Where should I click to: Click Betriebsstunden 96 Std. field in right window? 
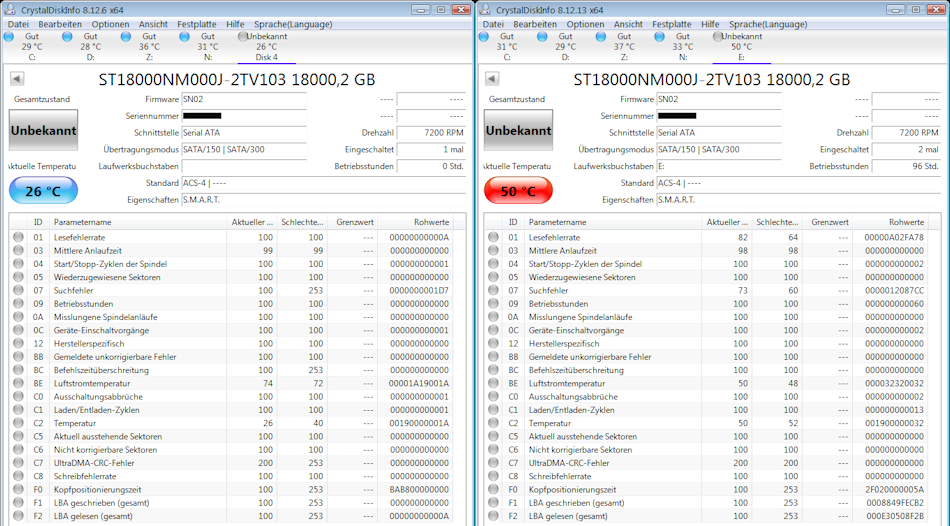(906, 166)
